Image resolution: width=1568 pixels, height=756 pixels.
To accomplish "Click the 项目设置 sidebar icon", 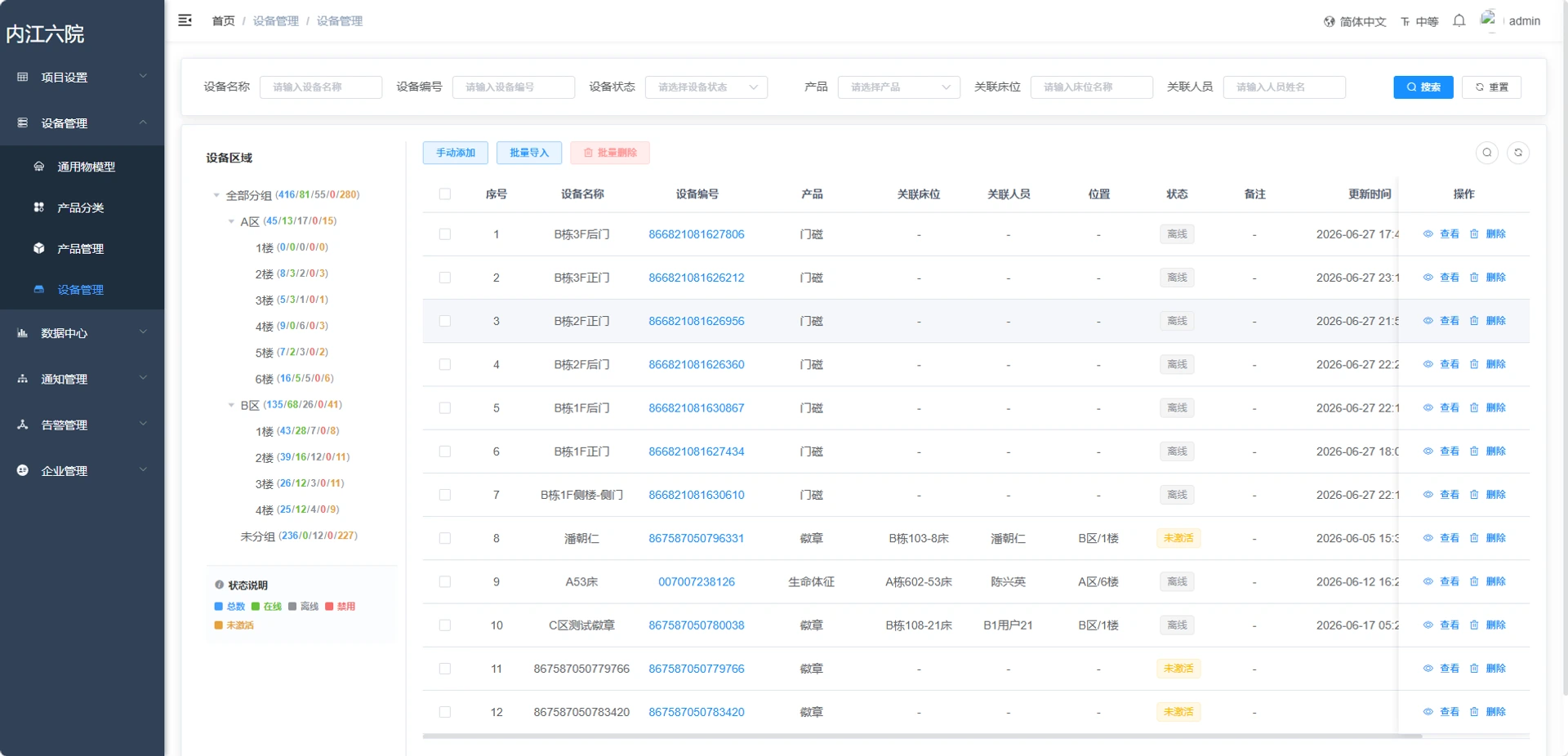I will point(23,78).
